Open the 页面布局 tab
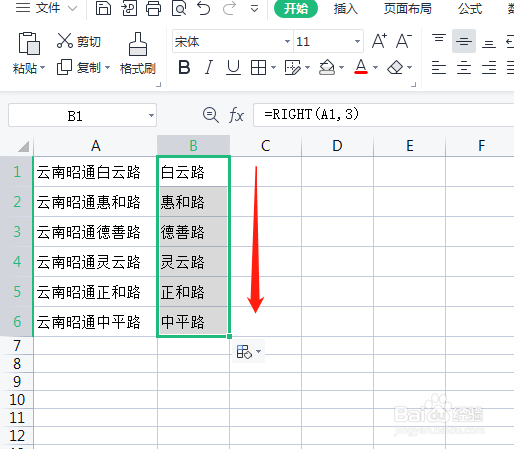Viewport: 514px width, 449px height. (407, 8)
